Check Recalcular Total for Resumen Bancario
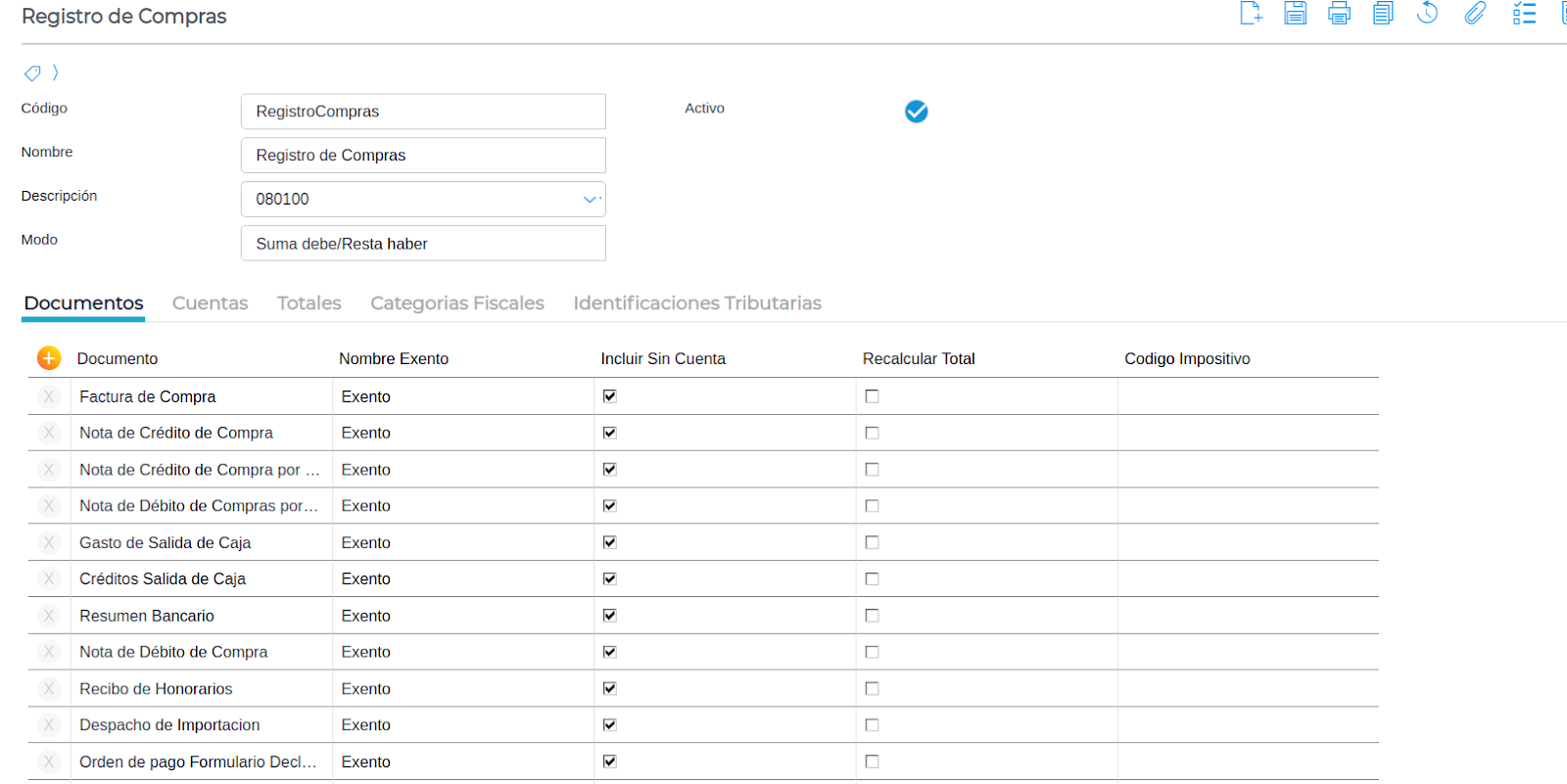This screenshot has height=784, width=1567. [x=872, y=616]
